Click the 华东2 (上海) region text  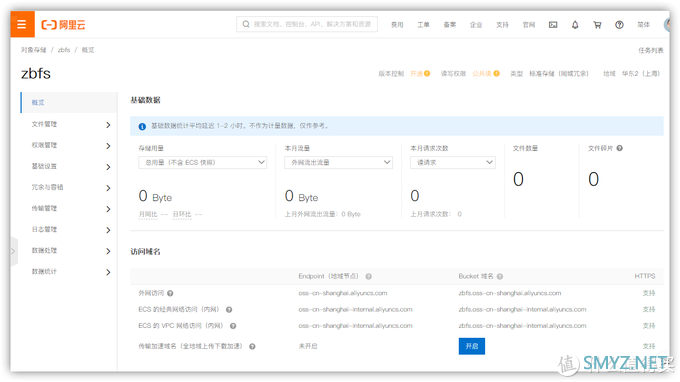[641, 74]
